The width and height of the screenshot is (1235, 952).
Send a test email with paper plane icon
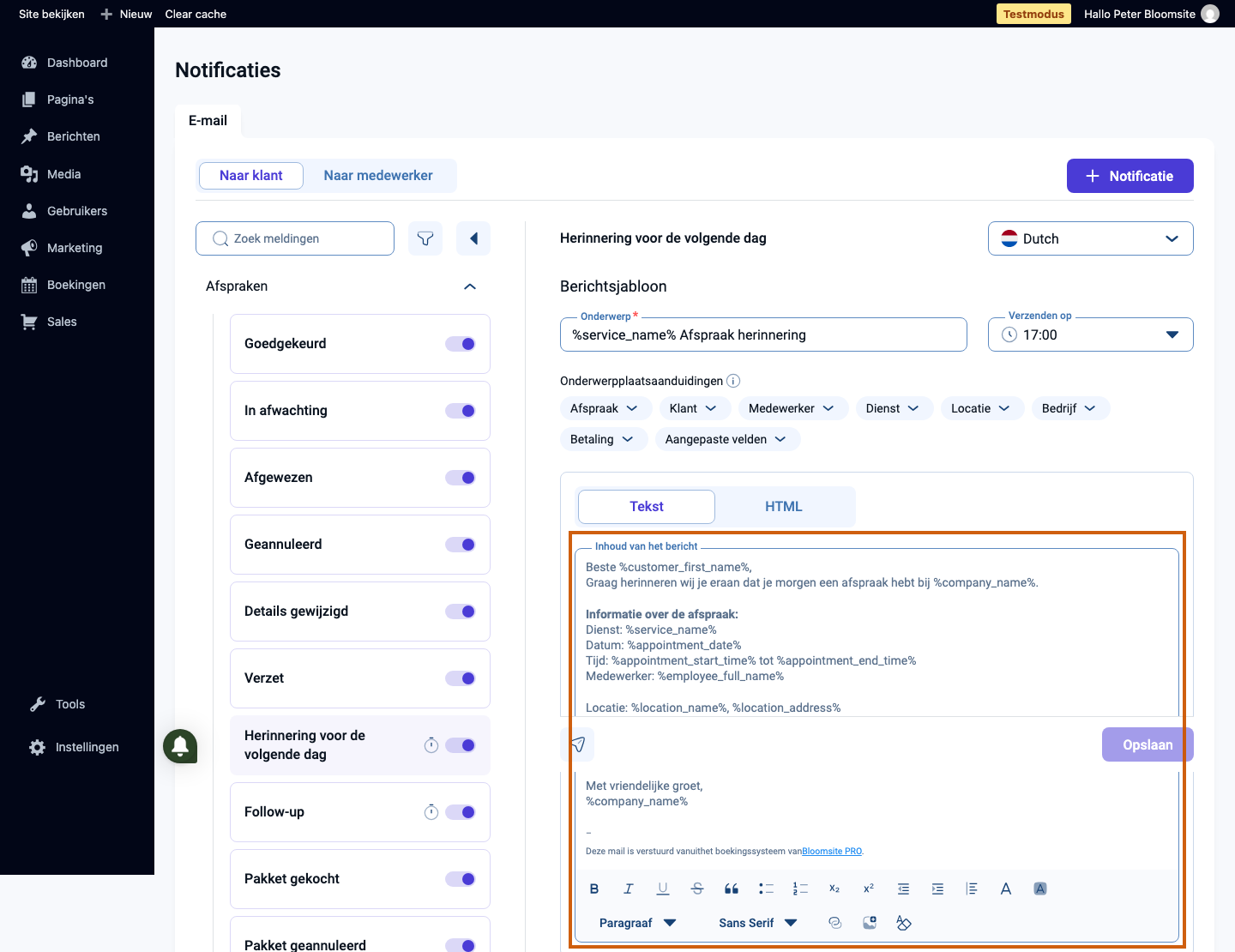(577, 744)
